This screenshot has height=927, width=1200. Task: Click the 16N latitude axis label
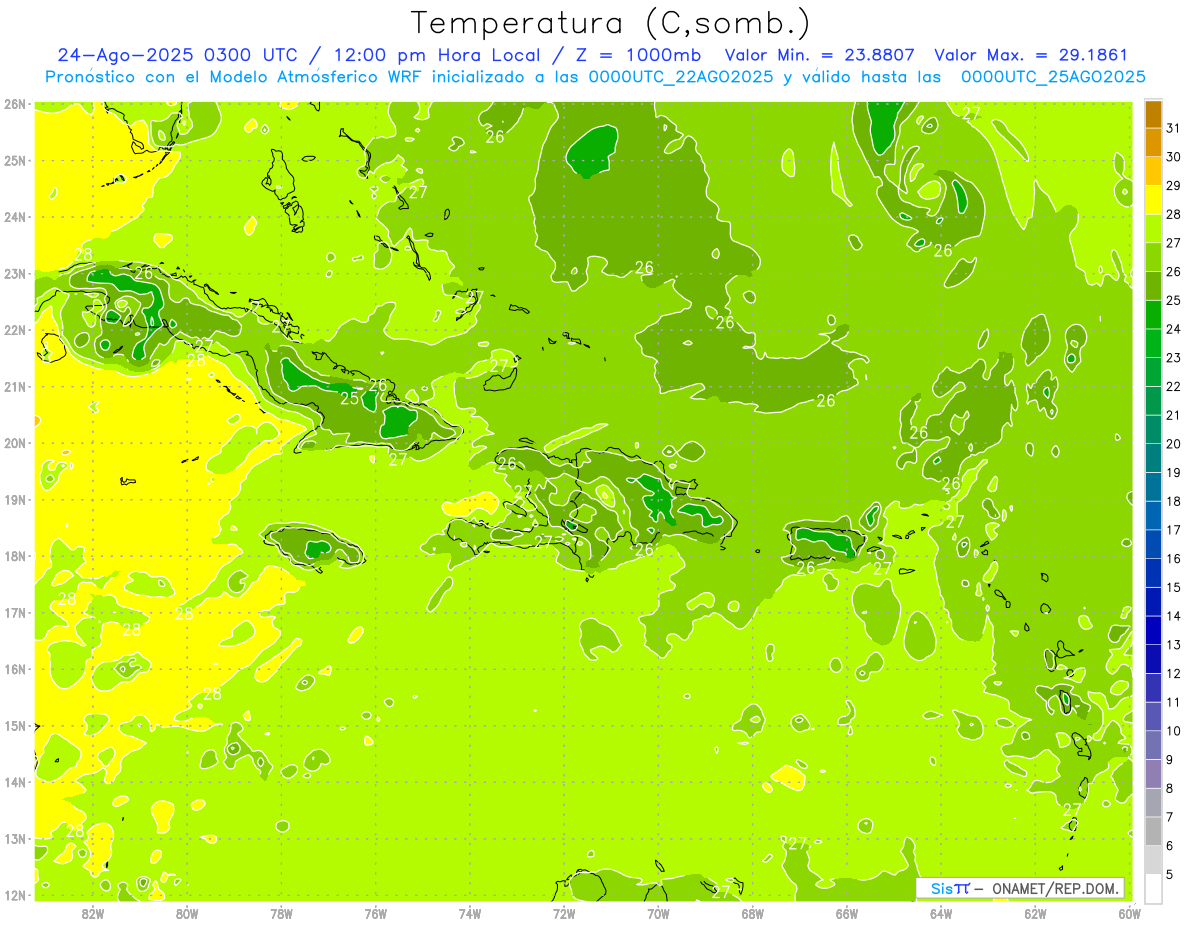coord(14,669)
